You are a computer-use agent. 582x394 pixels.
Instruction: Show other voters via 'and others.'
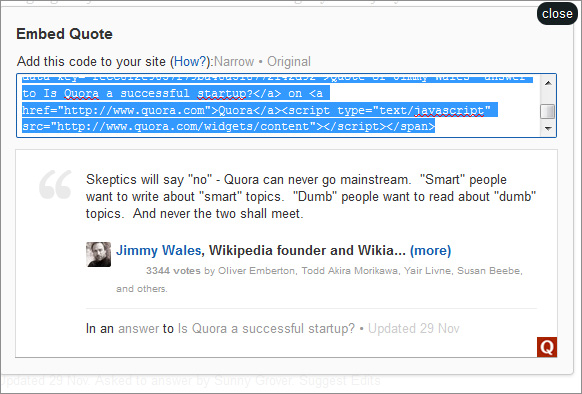pos(142,289)
